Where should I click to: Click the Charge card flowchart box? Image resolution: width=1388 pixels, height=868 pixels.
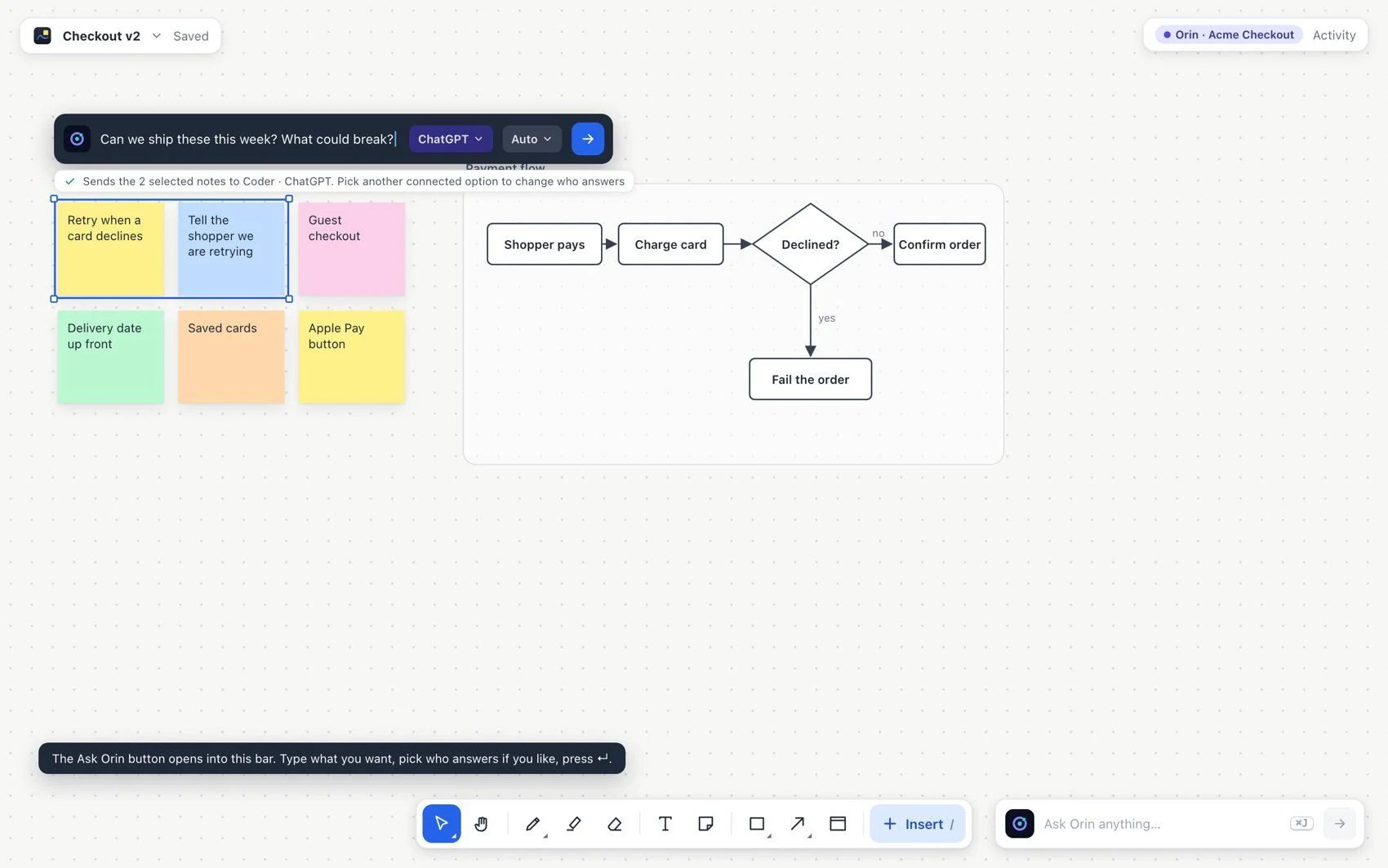click(x=670, y=244)
